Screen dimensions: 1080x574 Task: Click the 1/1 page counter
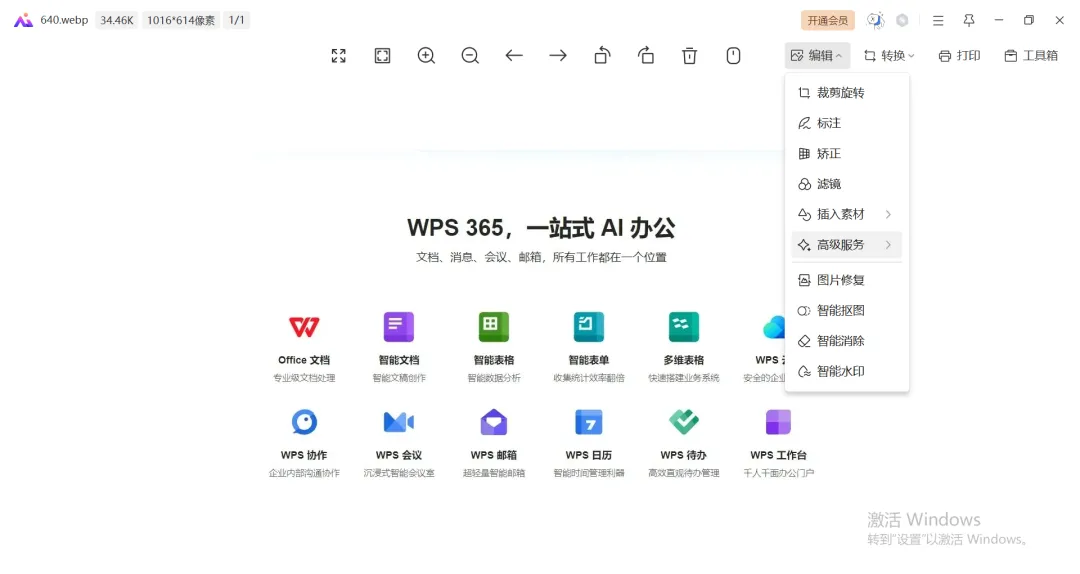coord(236,21)
